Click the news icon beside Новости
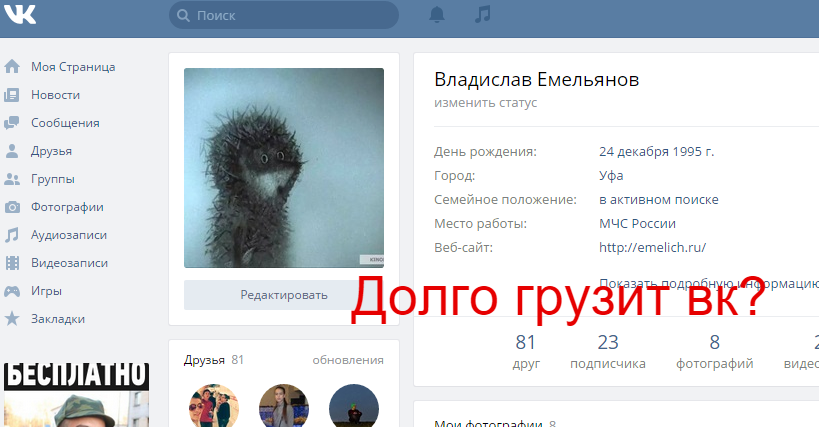Screen dimensions: 819x427 (11, 95)
